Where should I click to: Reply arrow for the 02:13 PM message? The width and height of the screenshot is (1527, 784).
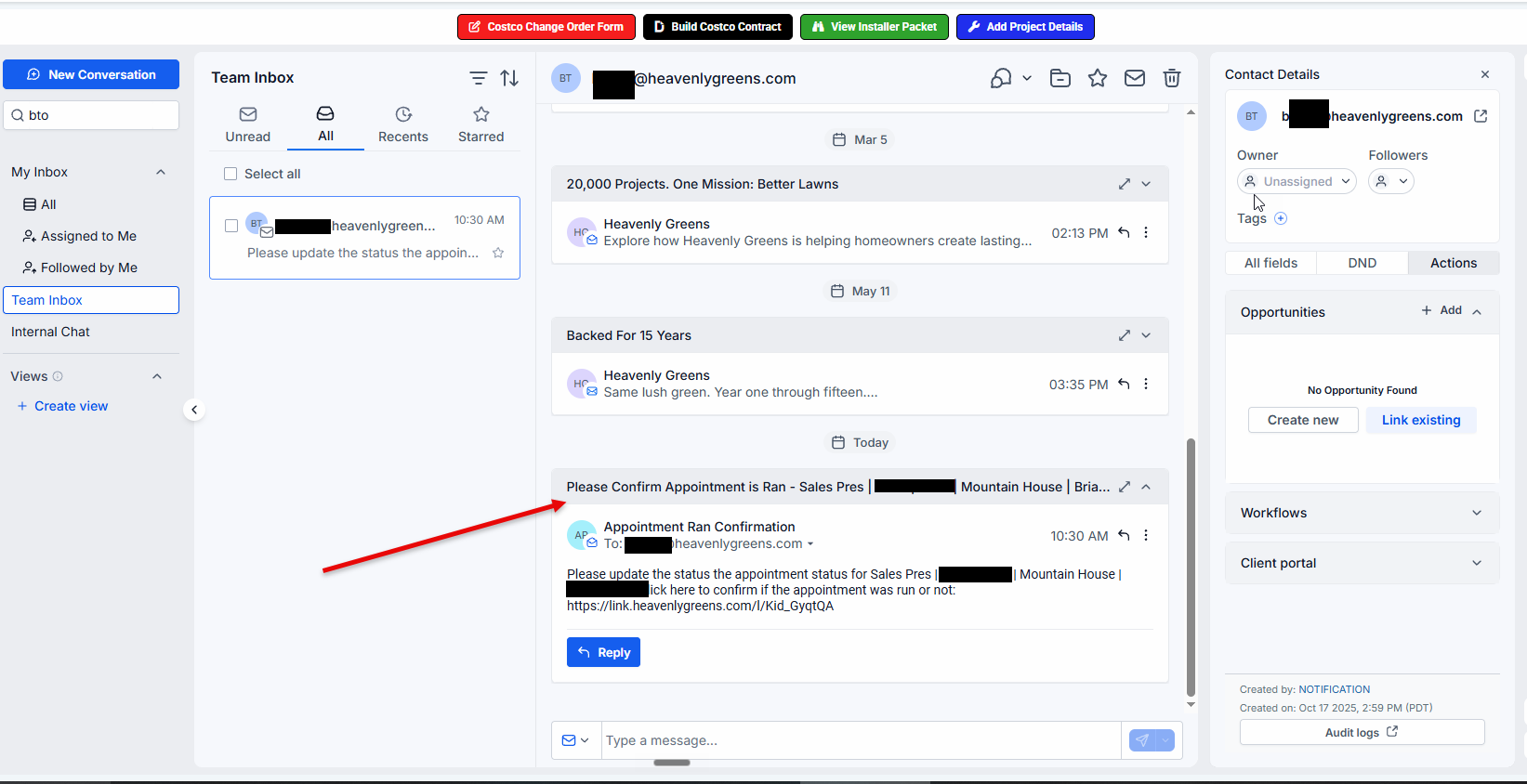[1124, 232]
